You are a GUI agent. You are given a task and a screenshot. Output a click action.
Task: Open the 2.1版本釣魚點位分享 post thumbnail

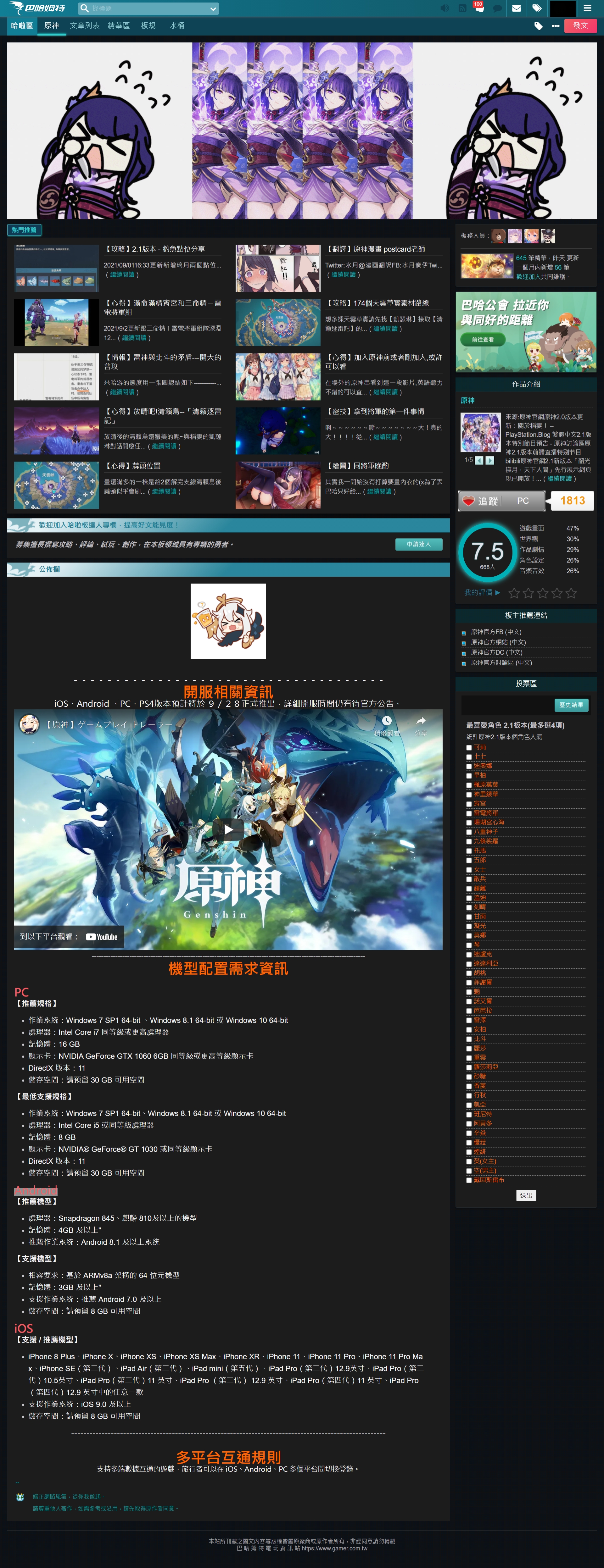(57, 269)
